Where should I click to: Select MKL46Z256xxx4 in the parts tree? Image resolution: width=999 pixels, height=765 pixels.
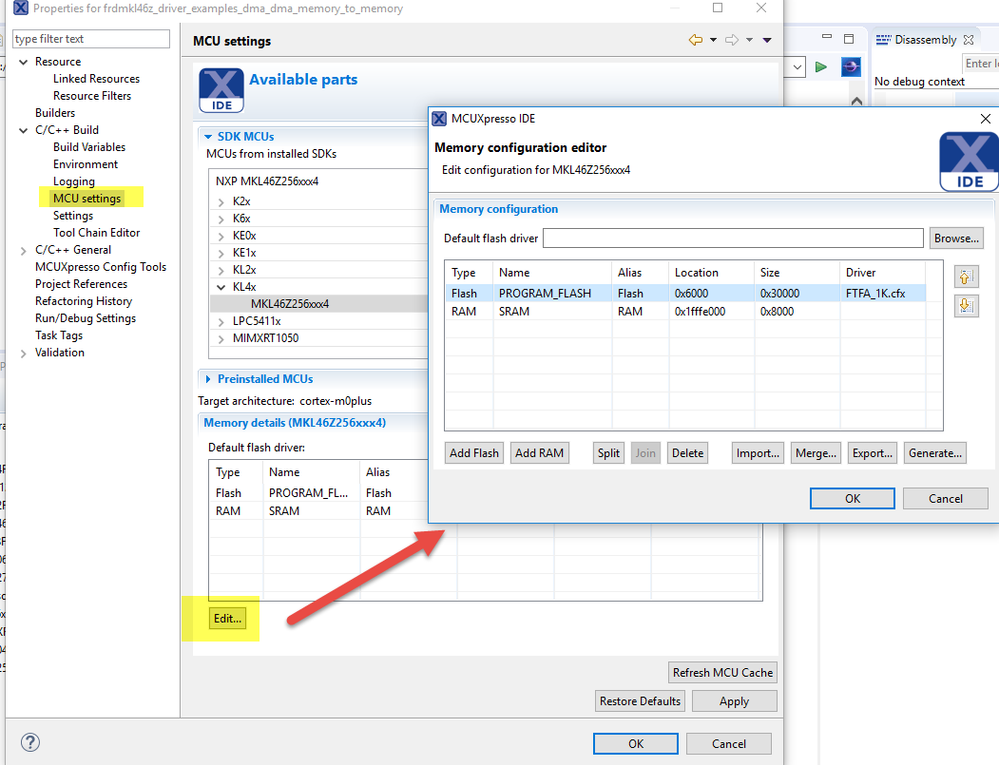(290, 304)
